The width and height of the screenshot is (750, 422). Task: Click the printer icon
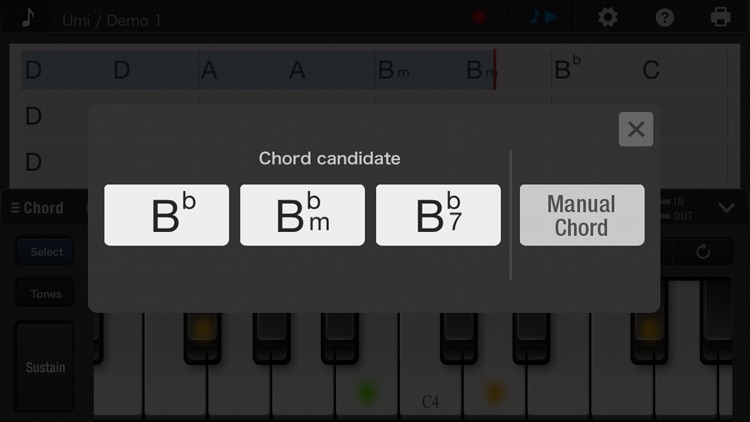pos(720,18)
